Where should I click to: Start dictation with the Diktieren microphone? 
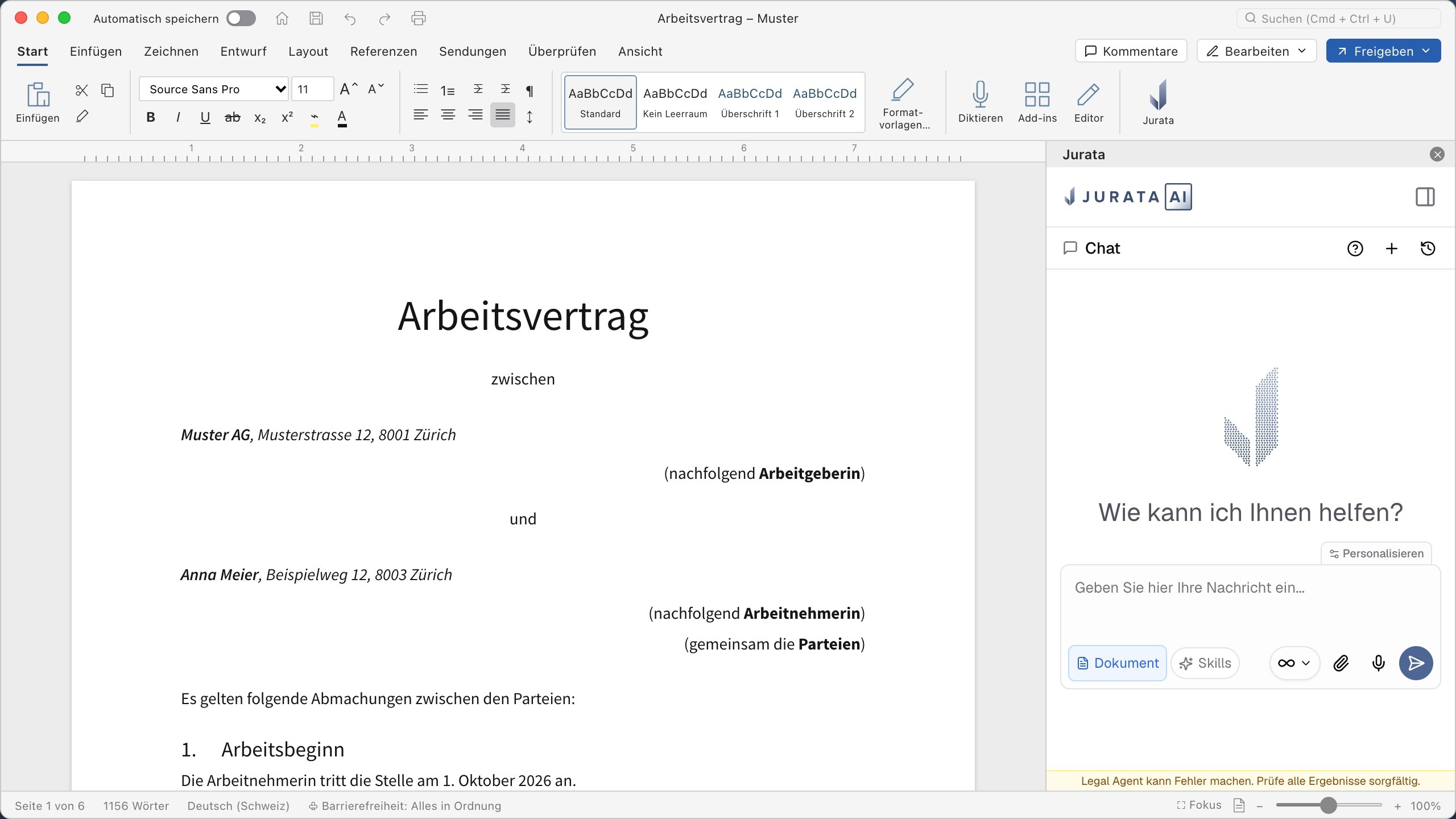pyautogui.click(x=980, y=102)
